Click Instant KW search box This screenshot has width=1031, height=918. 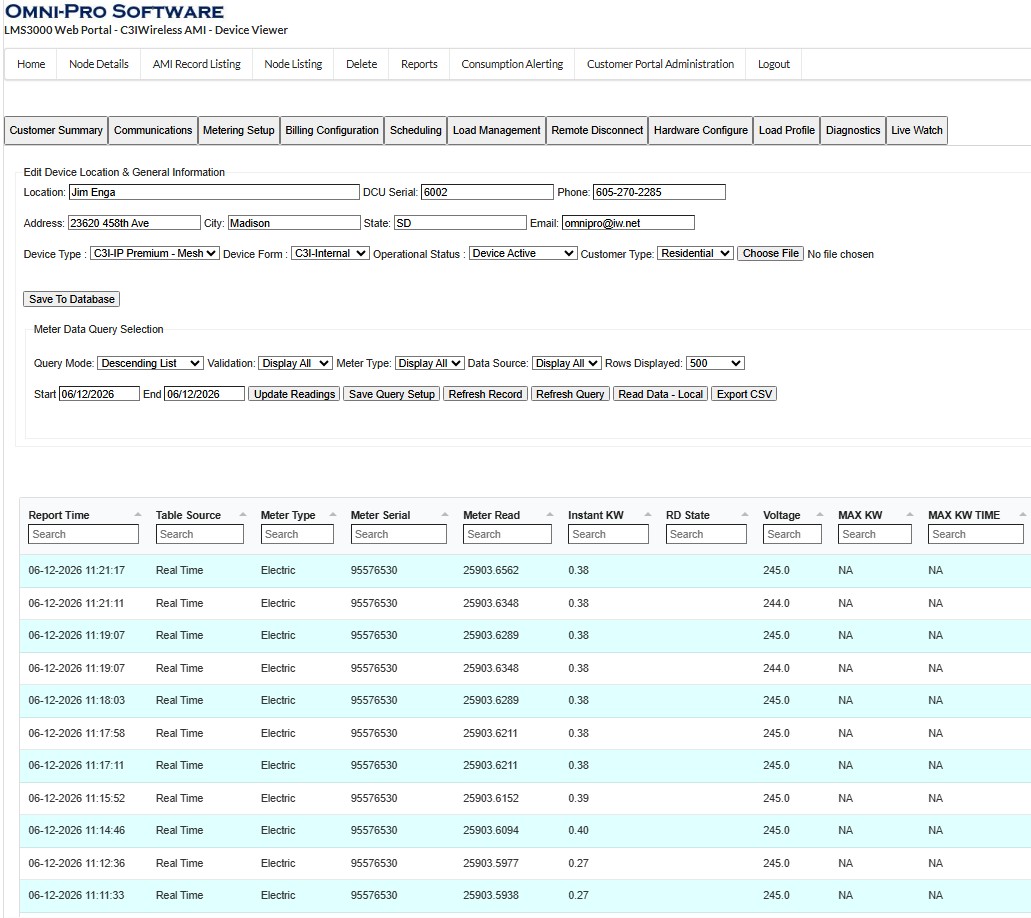point(608,534)
